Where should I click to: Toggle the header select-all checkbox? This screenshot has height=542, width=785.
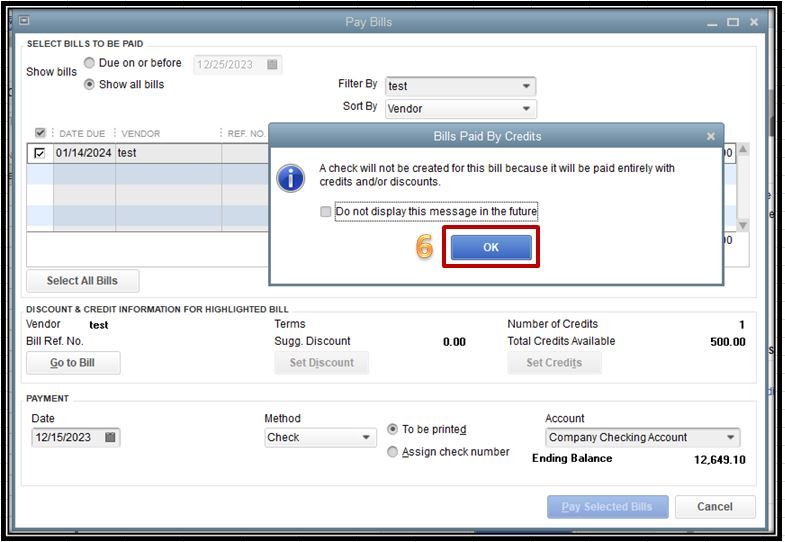point(40,133)
